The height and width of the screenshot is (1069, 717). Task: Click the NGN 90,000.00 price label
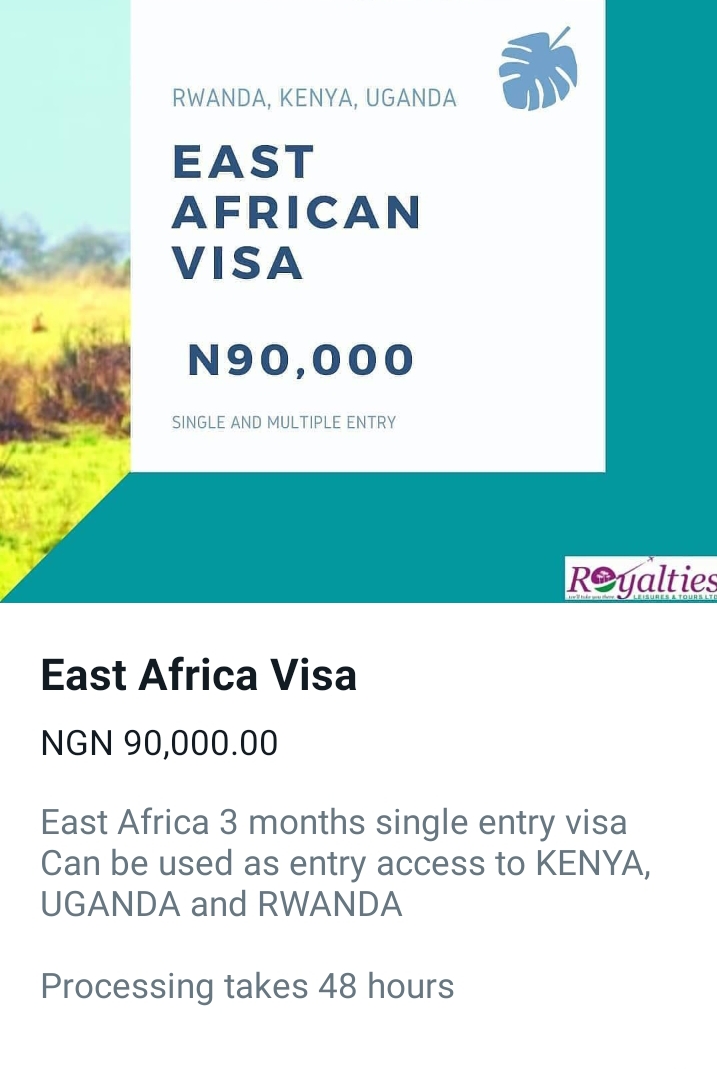159,743
